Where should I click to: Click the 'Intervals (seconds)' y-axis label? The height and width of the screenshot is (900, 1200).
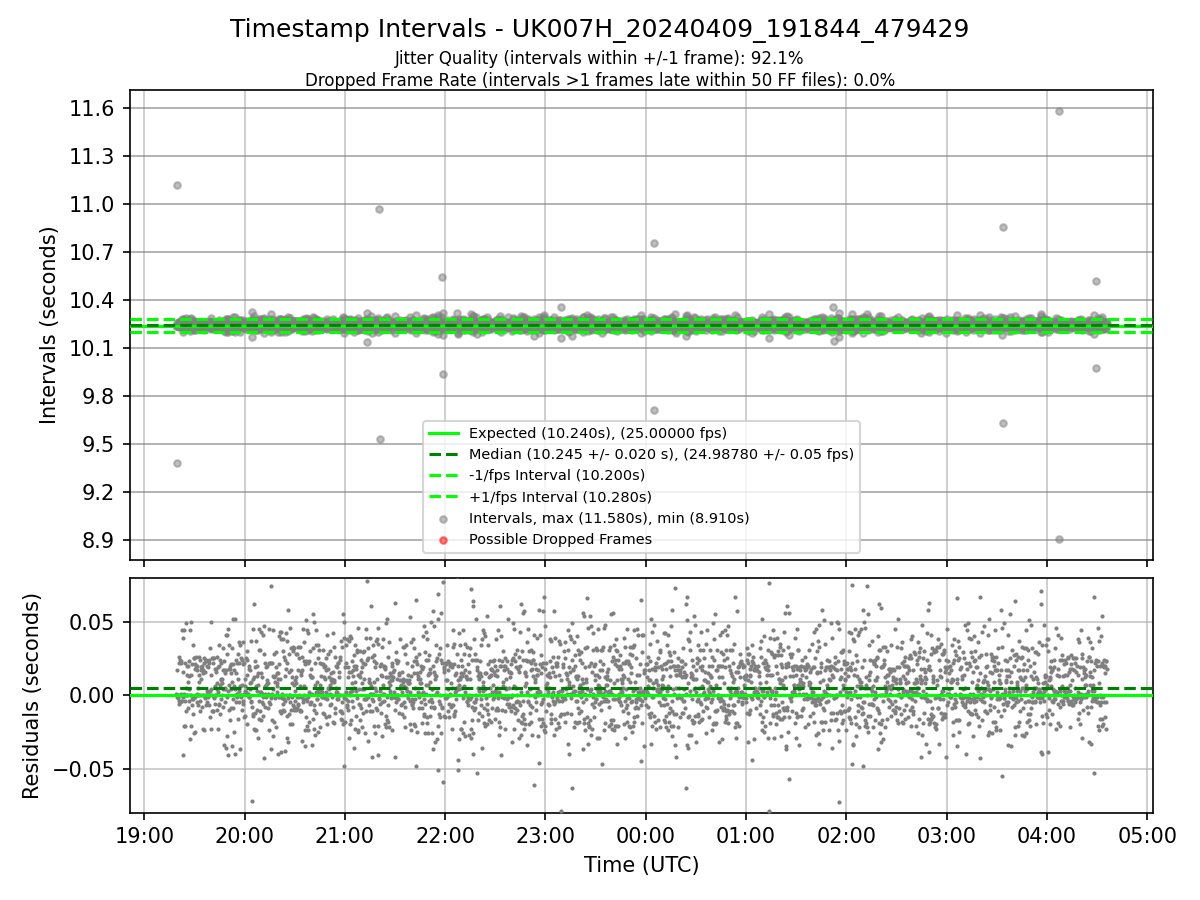48,325
